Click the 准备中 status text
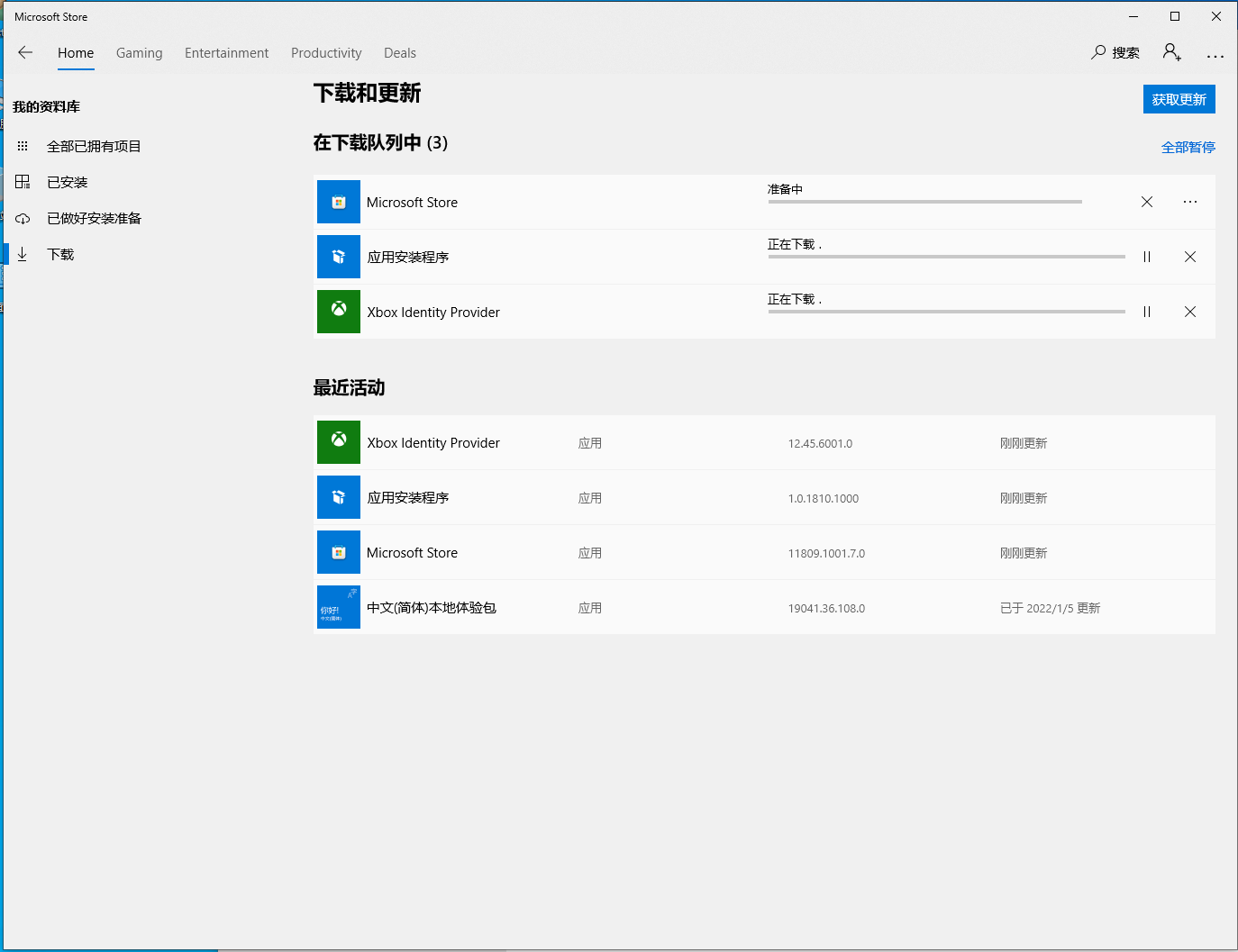Viewport: 1238px width, 952px height. (x=785, y=189)
